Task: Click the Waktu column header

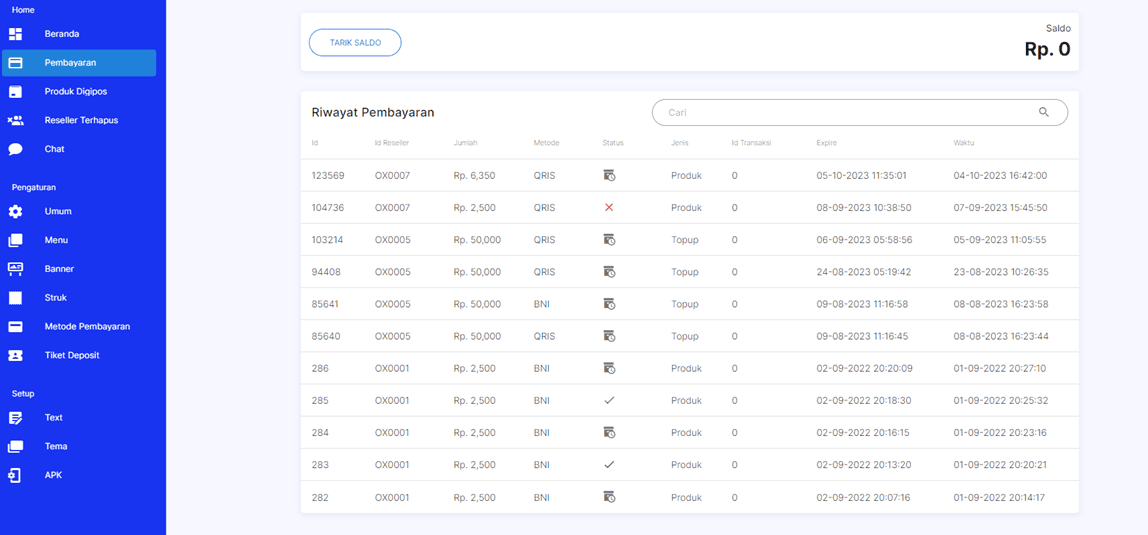Action: click(x=963, y=143)
